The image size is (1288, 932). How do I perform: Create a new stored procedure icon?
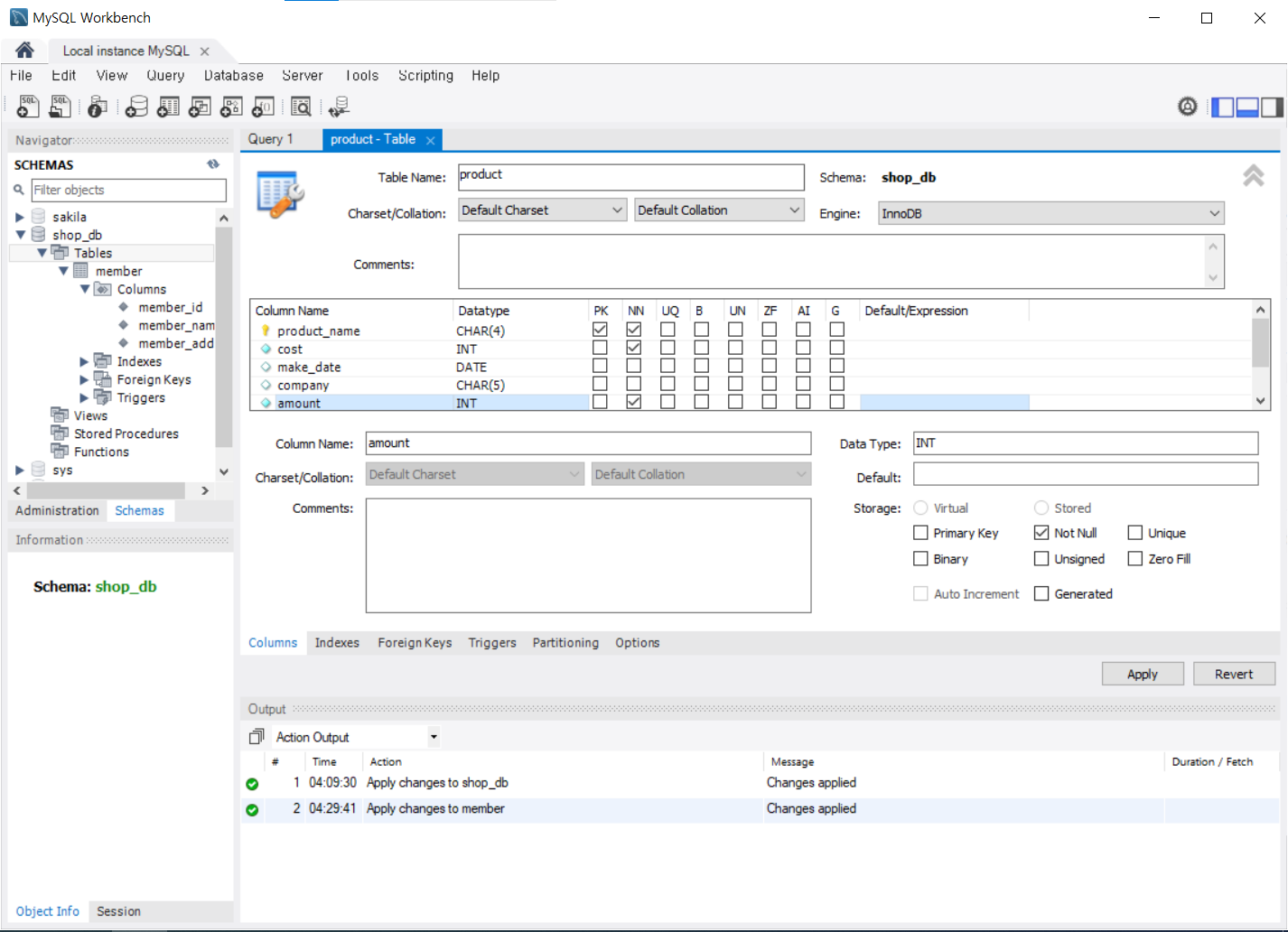(x=231, y=107)
